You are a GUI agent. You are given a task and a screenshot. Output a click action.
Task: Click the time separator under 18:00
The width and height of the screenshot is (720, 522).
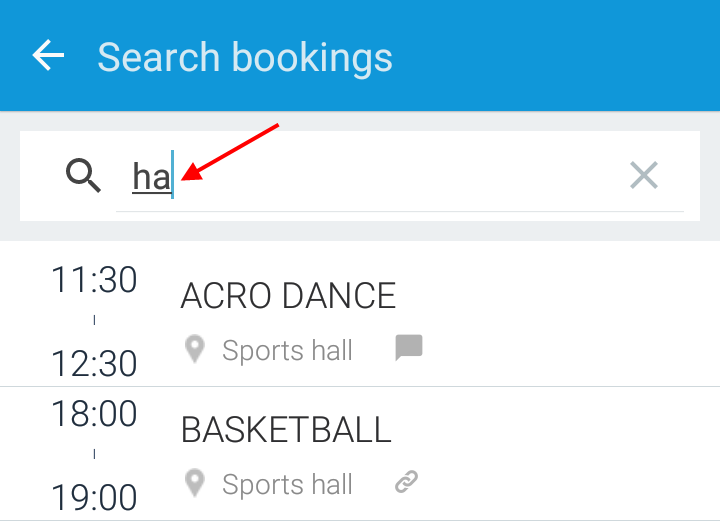pyautogui.click(x=94, y=454)
